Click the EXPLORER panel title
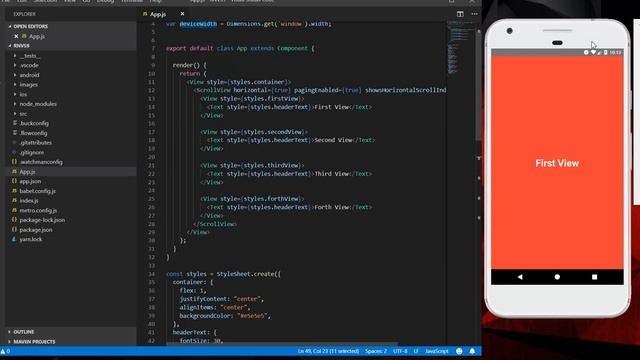The width and height of the screenshot is (640, 360). click(24, 14)
